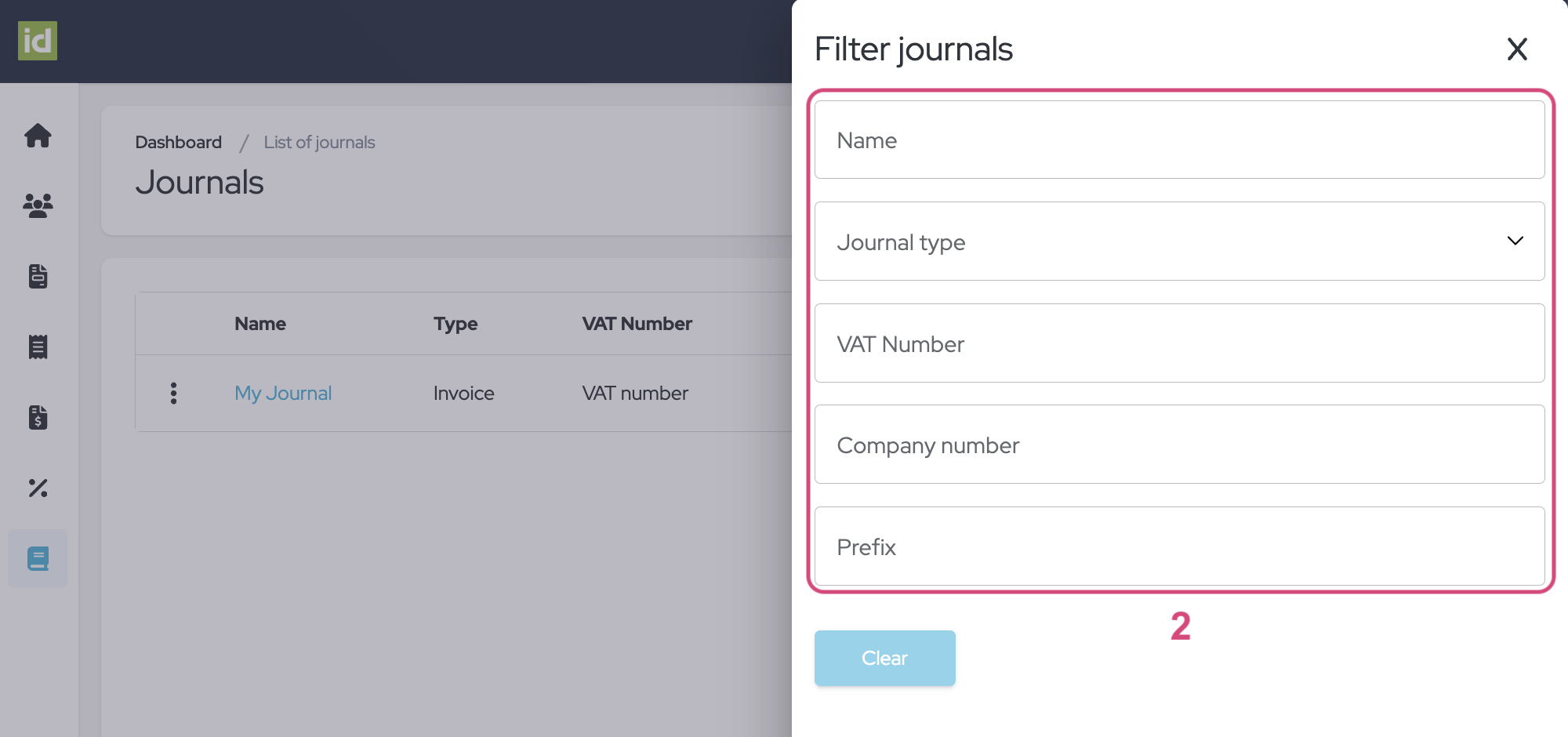Focus the VAT Number filter field

click(x=1178, y=343)
